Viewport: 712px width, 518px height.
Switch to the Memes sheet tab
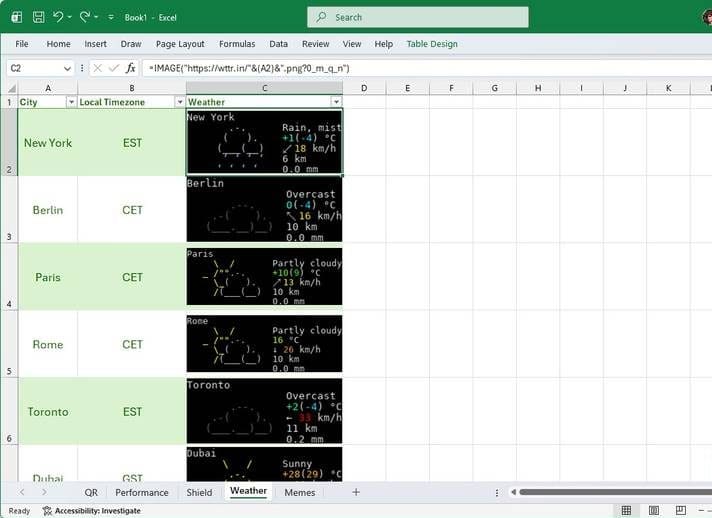pyautogui.click(x=300, y=493)
